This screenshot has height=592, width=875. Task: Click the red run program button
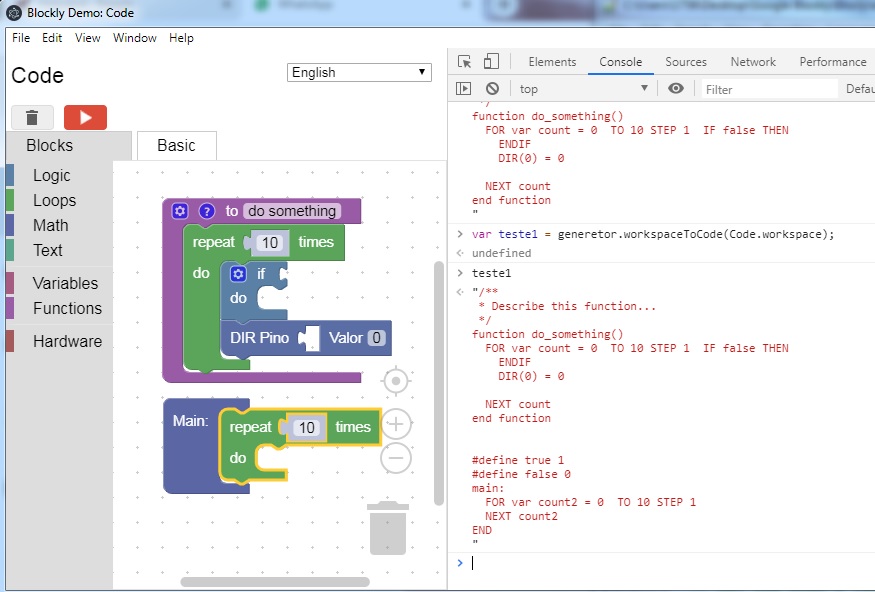click(85, 117)
